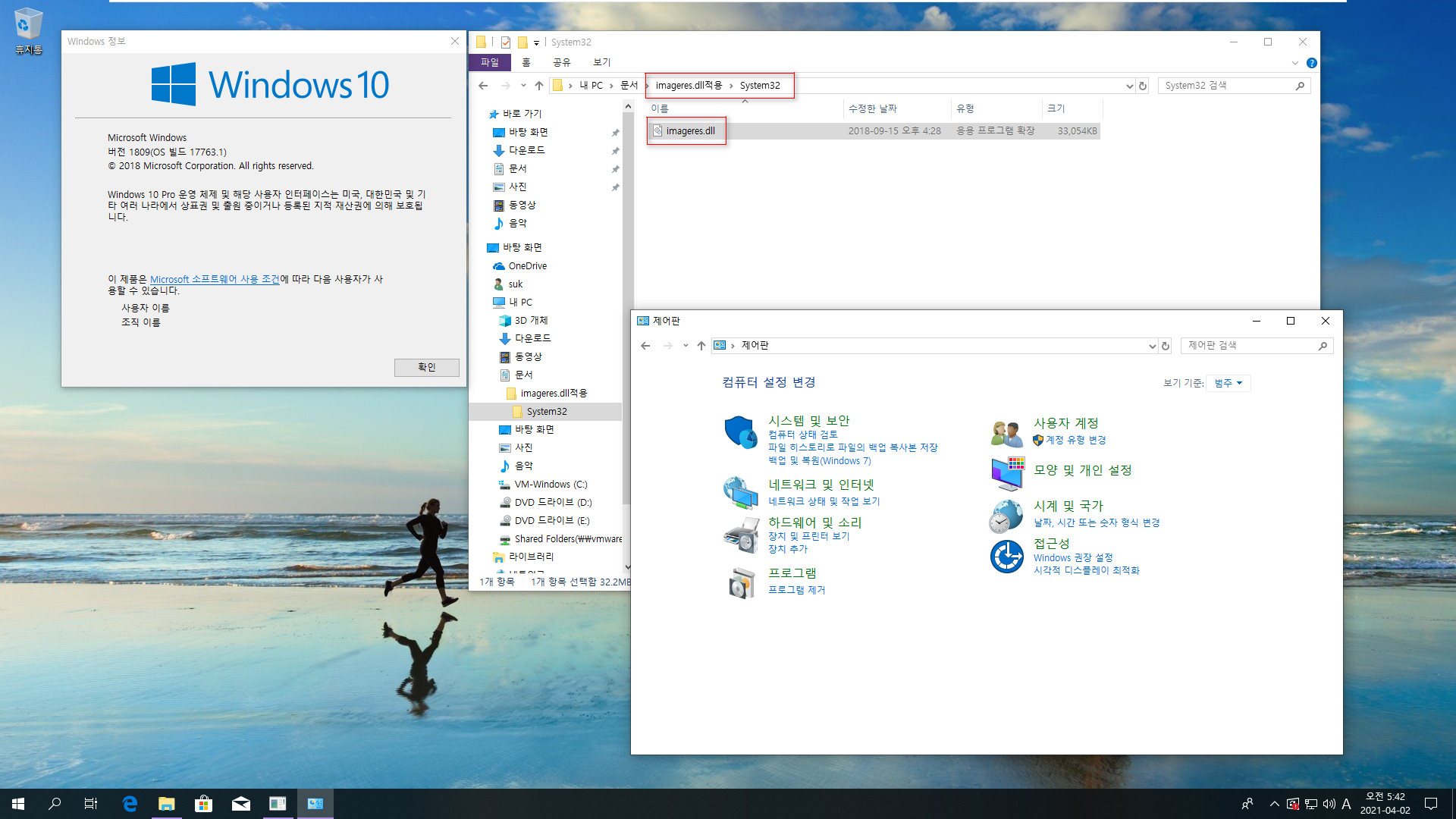Click the 확인 button in Windows info dialog
1456x819 pixels.
426,367
